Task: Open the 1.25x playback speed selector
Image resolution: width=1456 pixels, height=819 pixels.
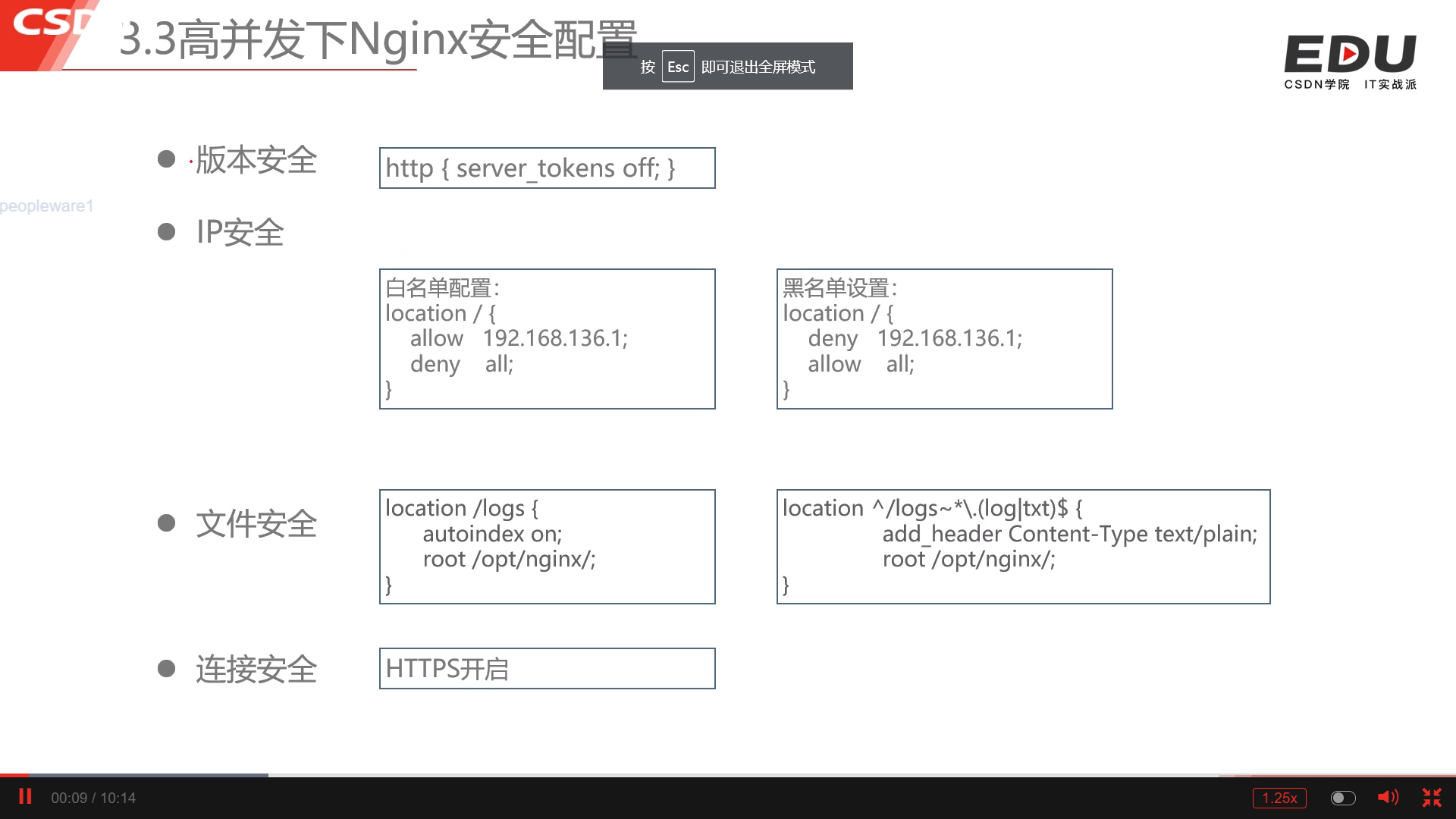Action: (1279, 798)
